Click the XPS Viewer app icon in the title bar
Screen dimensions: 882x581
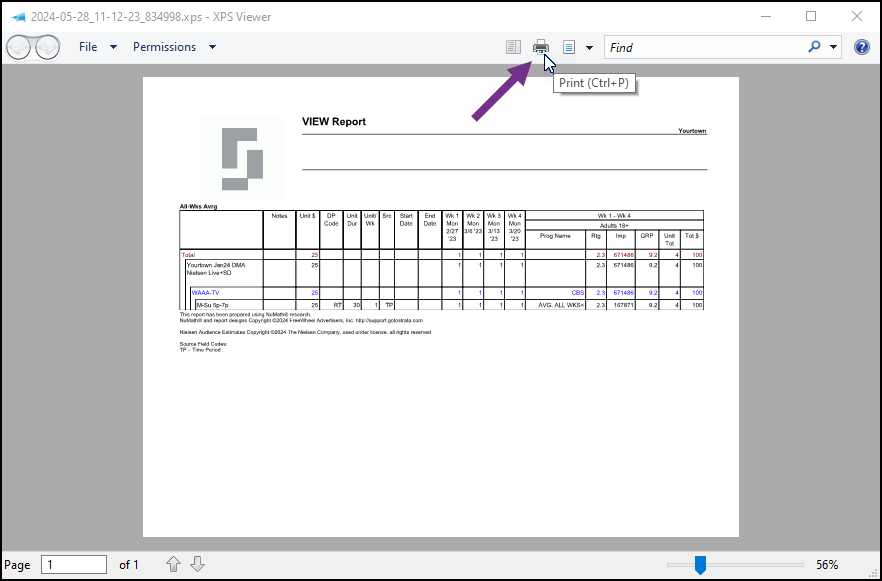(x=19, y=17)
